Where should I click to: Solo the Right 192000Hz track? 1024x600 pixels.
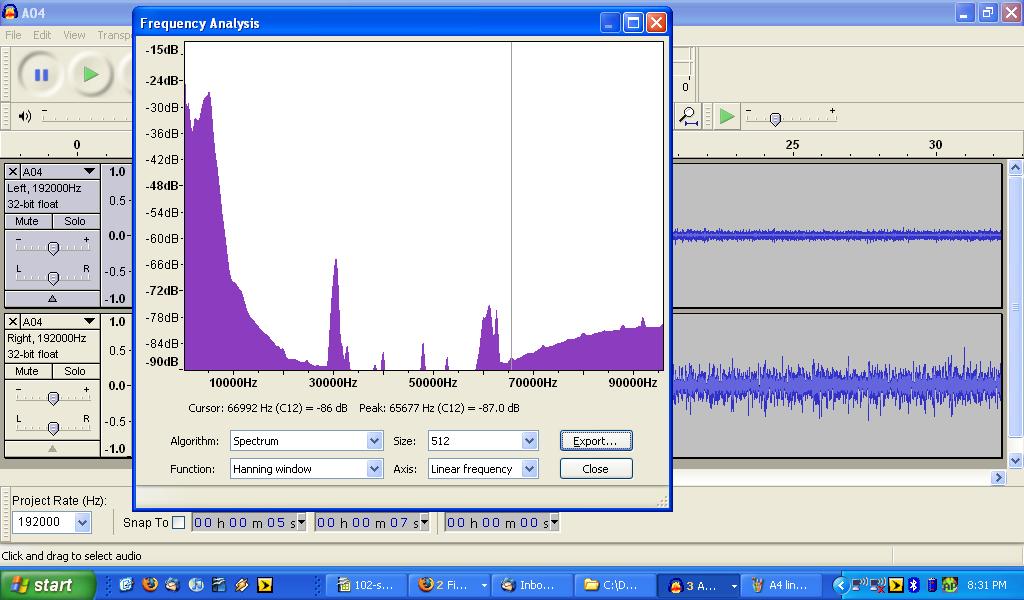pos(75,371)
